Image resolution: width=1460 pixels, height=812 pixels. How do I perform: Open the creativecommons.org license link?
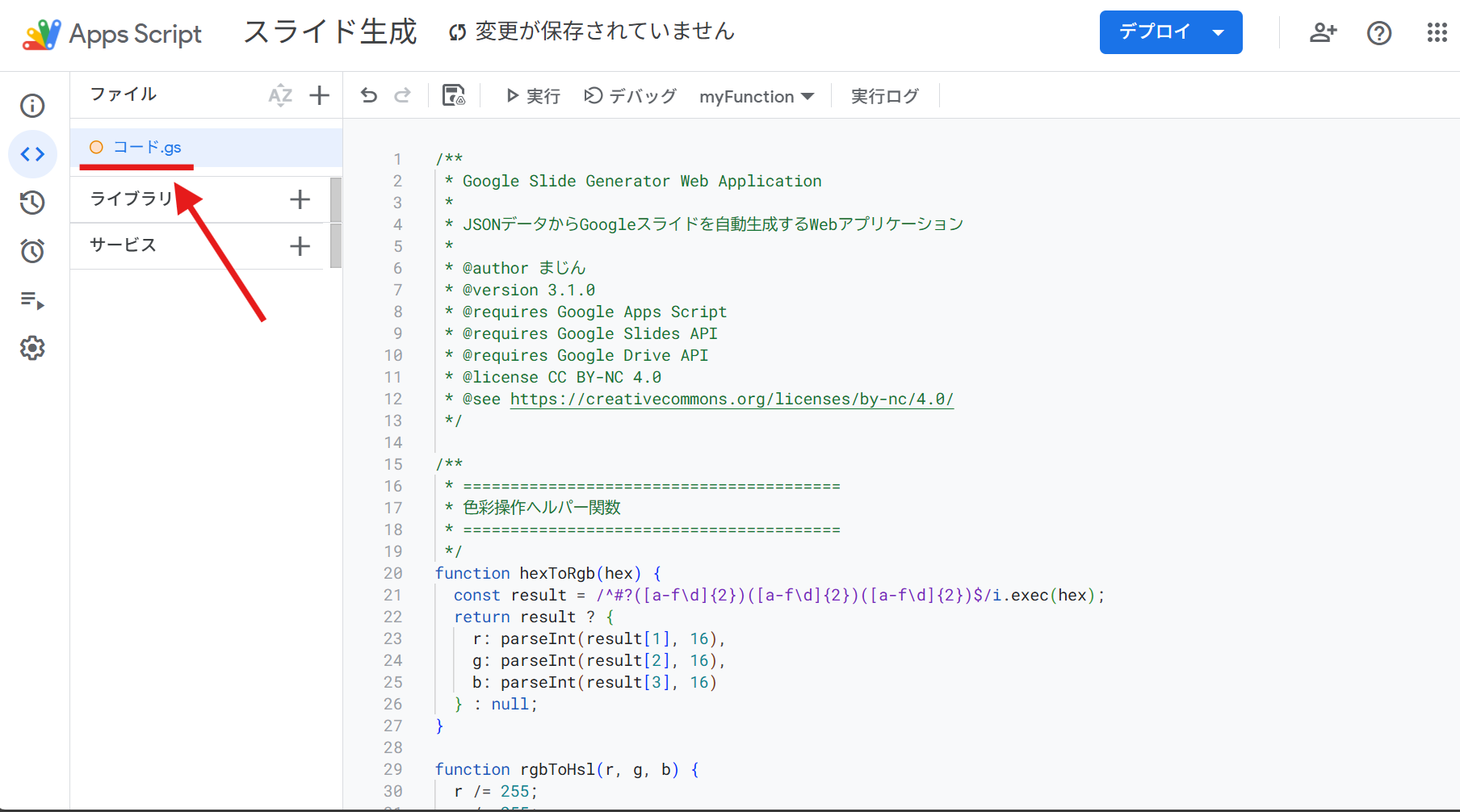pos(731,400)
